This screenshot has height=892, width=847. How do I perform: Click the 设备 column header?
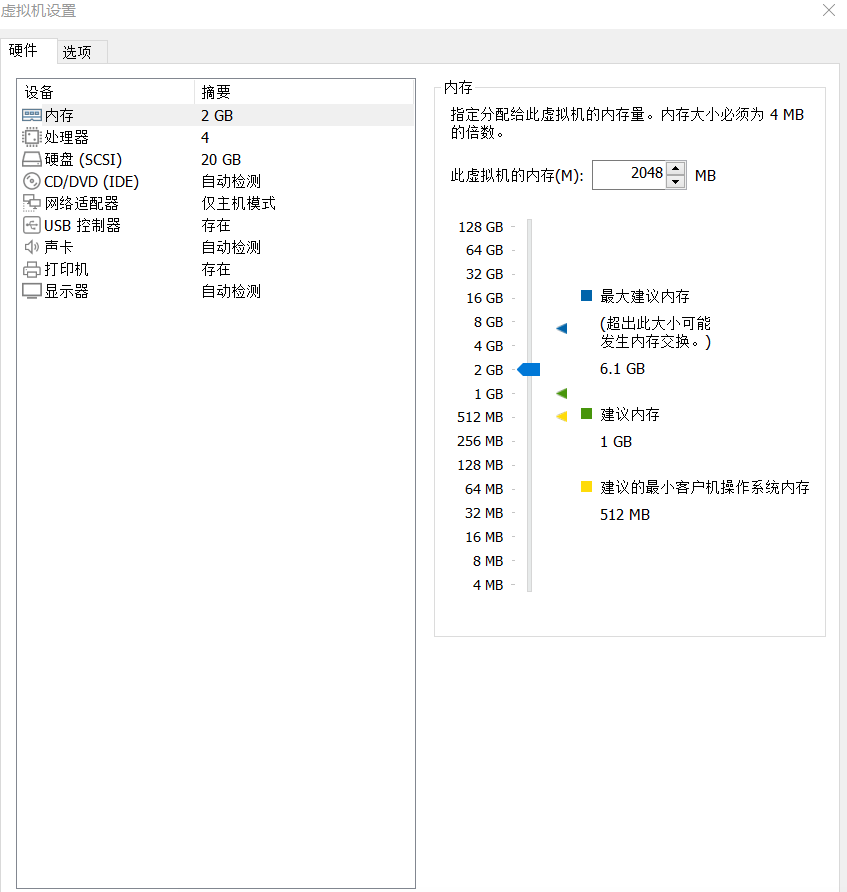(x=106, y=92)
